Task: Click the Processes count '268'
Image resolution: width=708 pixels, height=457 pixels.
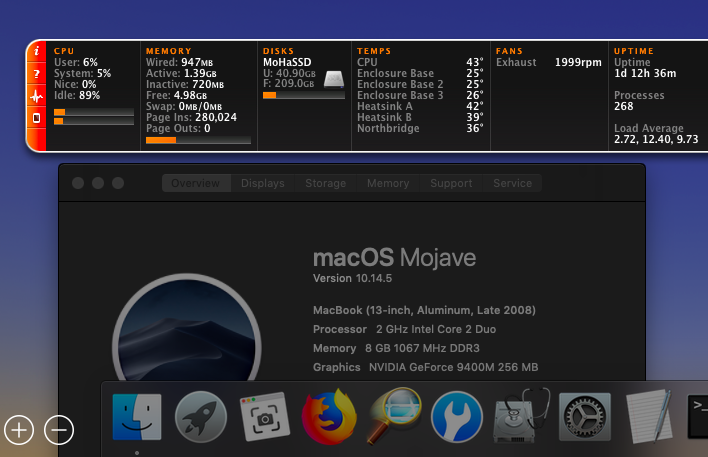Action: pyautogui.click(x=624, y=107)
